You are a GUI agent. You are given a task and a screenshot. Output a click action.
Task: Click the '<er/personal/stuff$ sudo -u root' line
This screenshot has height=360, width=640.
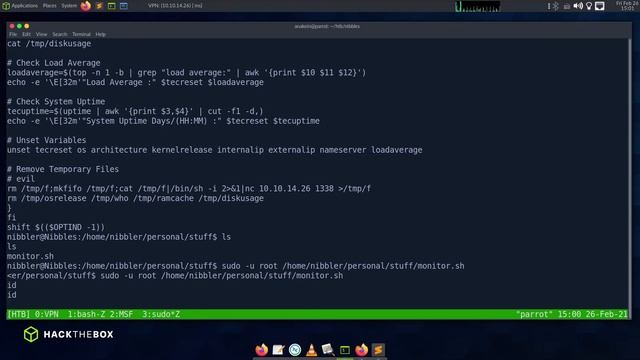(x=175, y=276)
